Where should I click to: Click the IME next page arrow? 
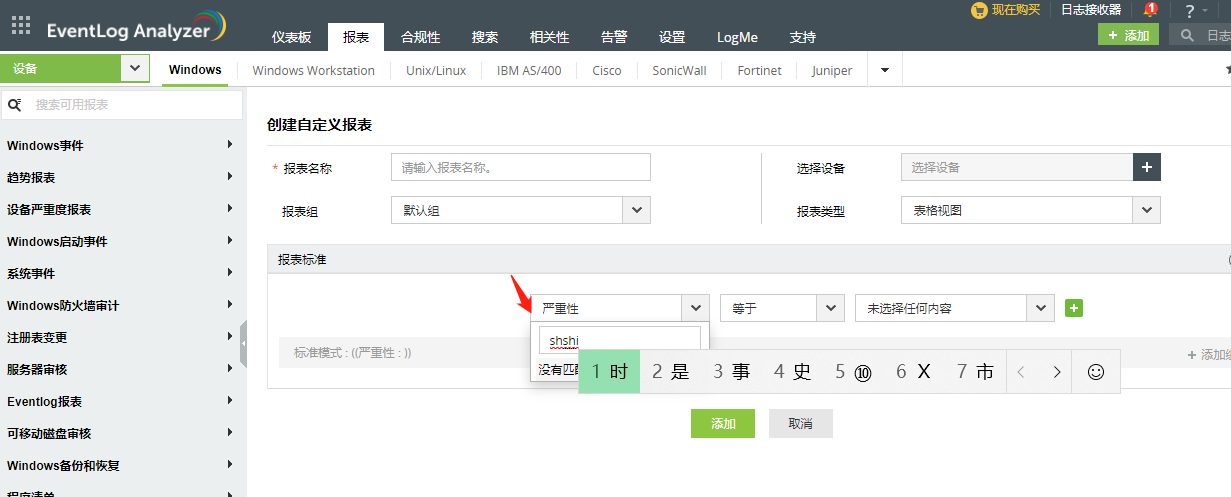1056,372
